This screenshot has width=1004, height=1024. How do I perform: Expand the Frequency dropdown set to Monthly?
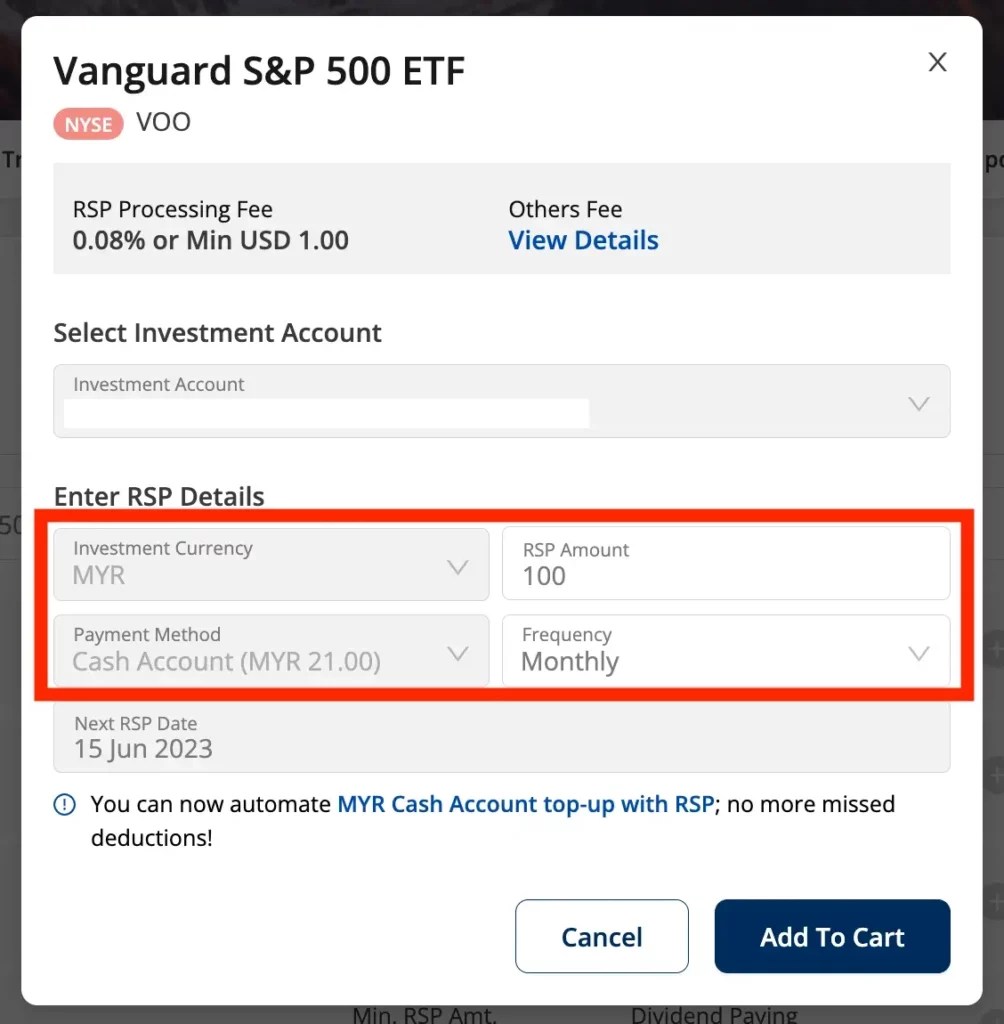[726, 651]
